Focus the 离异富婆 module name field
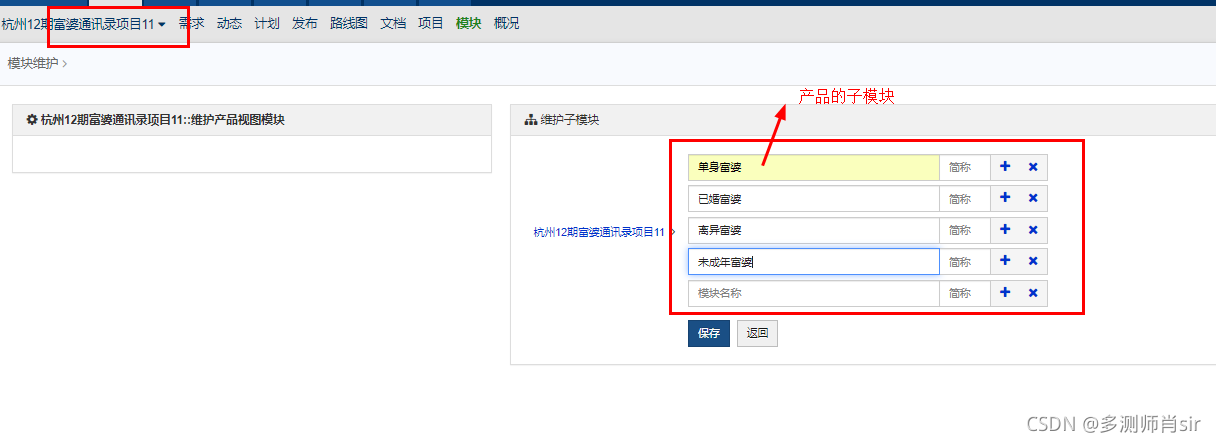 point(814,230)
